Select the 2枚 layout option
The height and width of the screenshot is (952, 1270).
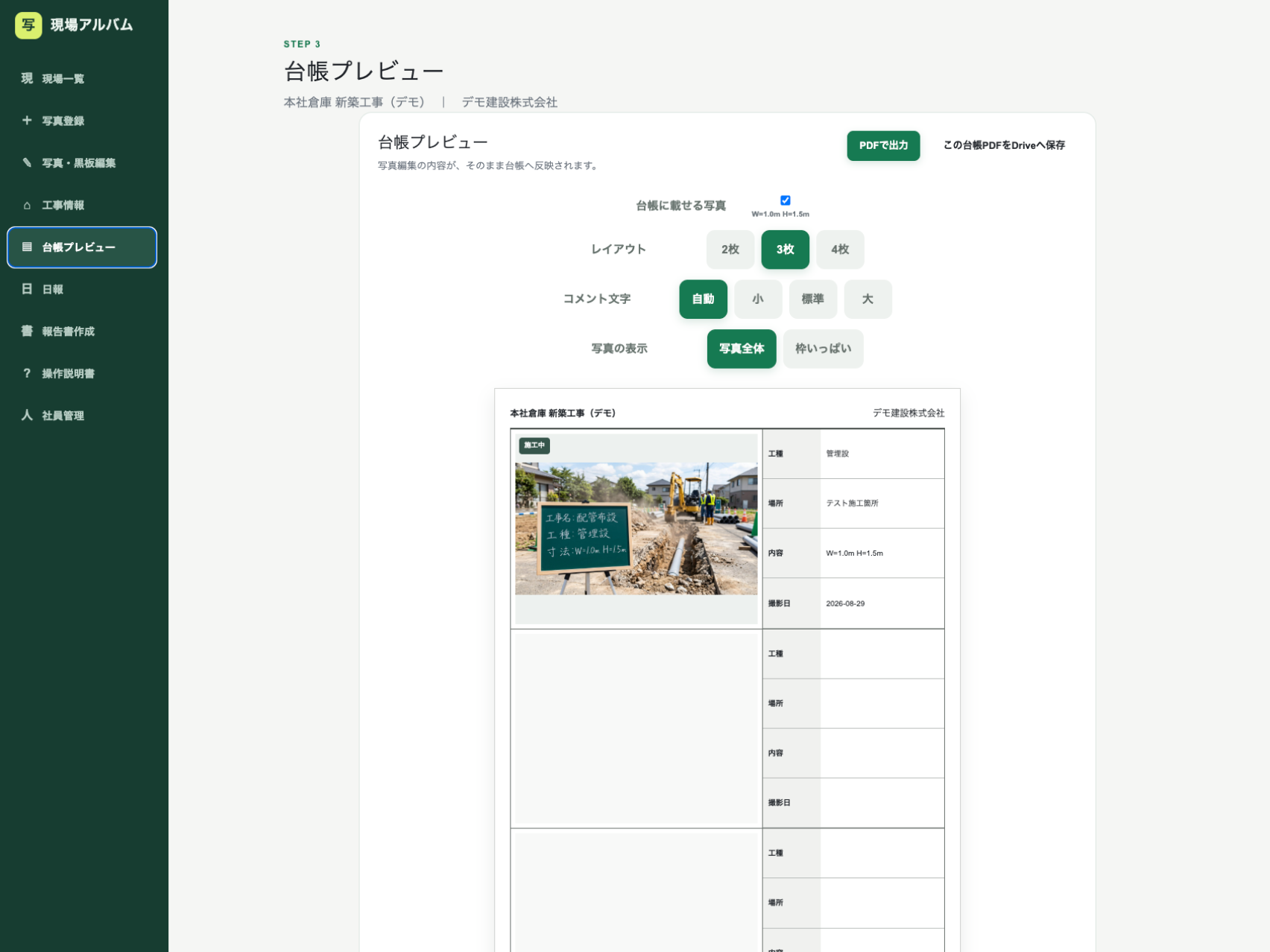(x=730, y=250)
